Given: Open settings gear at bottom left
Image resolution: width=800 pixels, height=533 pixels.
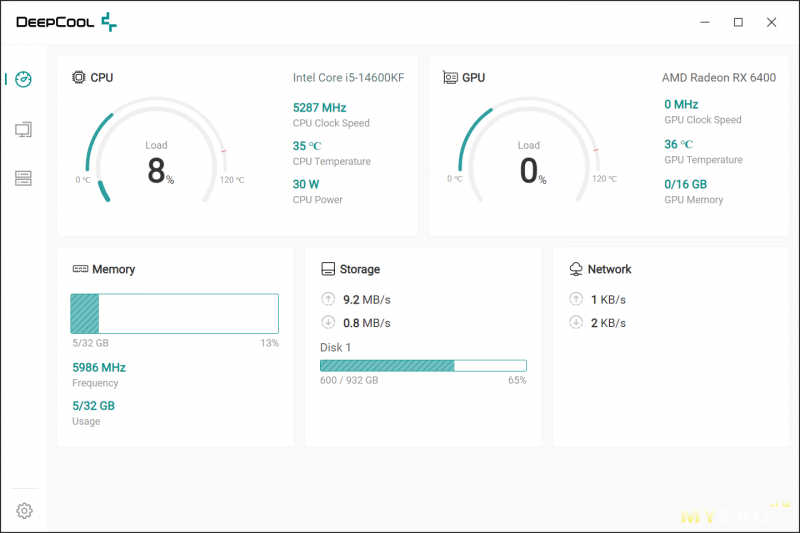Looking at the screenshot, I should pos(24,511).
